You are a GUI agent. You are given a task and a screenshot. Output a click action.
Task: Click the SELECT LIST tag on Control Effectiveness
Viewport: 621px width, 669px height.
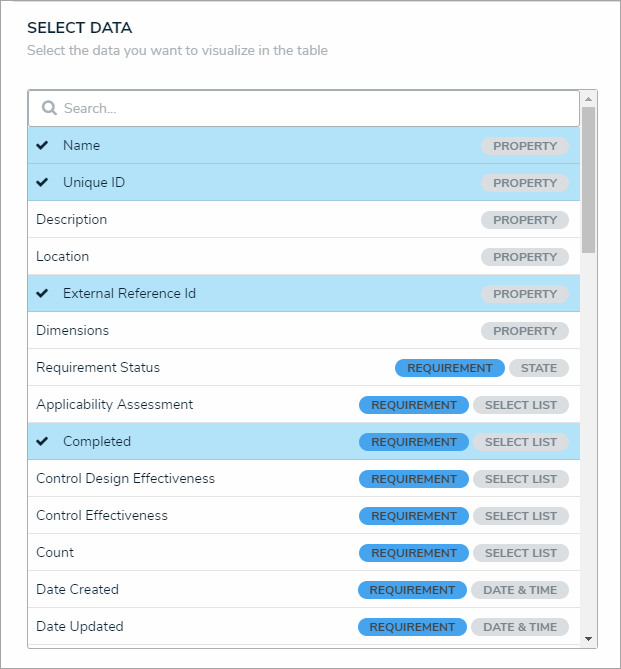[x=521, y=516]
